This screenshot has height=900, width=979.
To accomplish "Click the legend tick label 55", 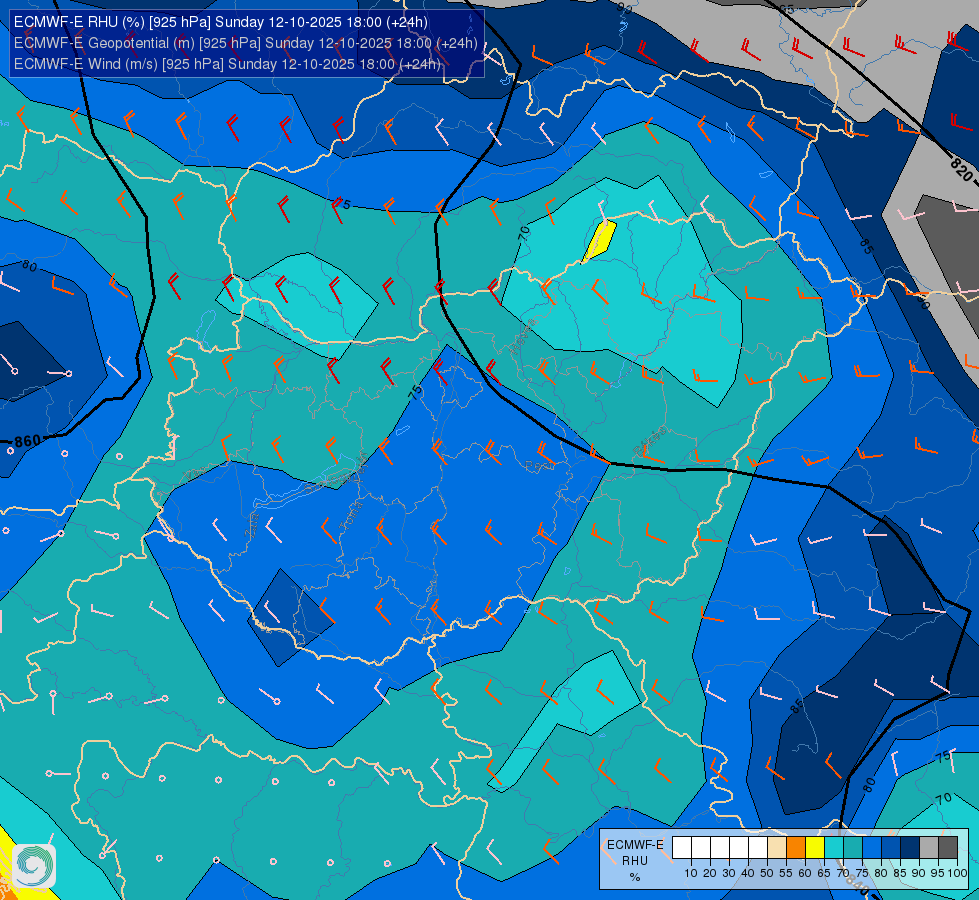I will click(x=786, y=873).
